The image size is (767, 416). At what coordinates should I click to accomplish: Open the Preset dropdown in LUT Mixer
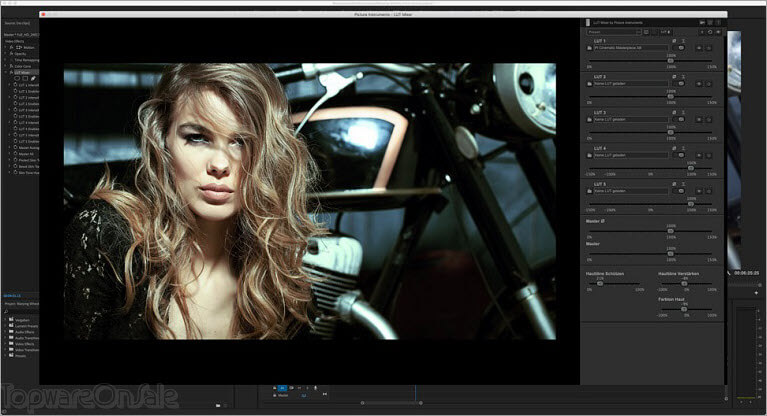click(614, 32)
